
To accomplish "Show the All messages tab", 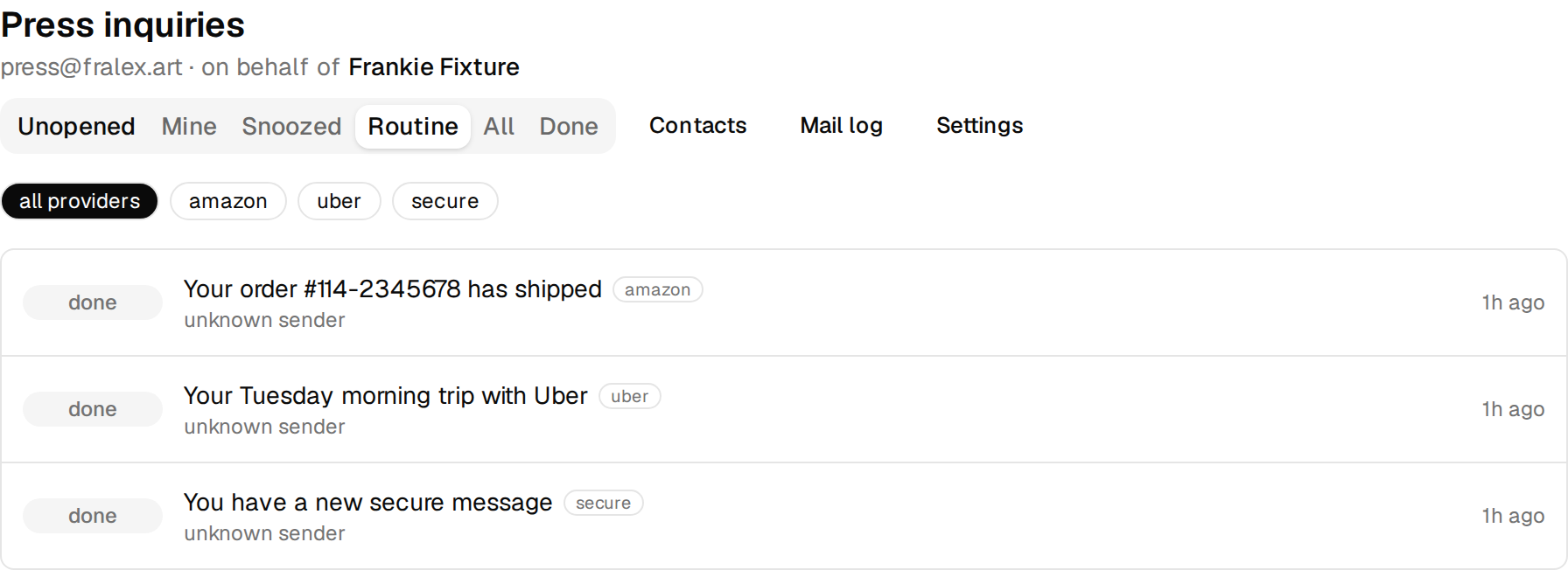I will [x=499, y=126].
